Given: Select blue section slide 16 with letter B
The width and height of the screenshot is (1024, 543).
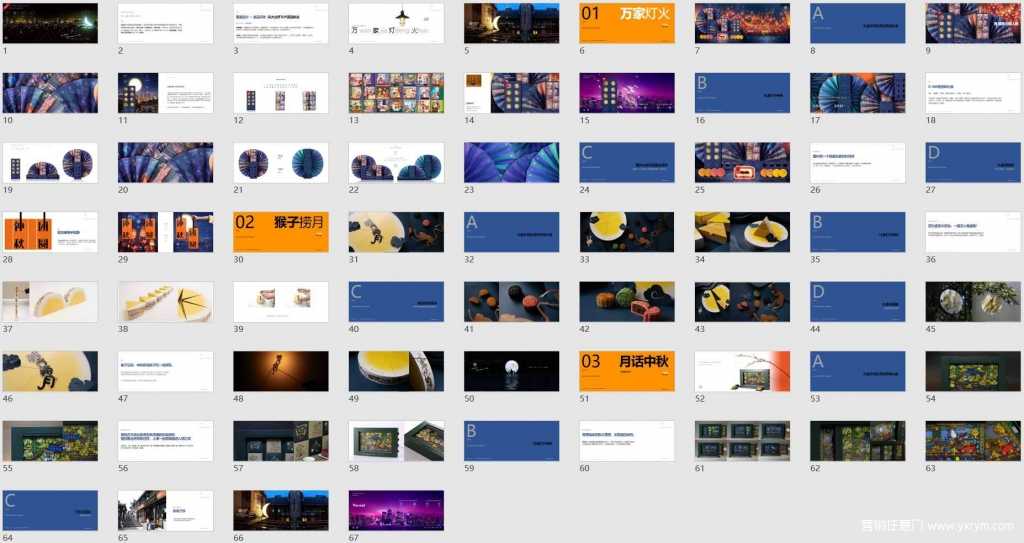Looking at the screenshot, I should pos(742,92).
